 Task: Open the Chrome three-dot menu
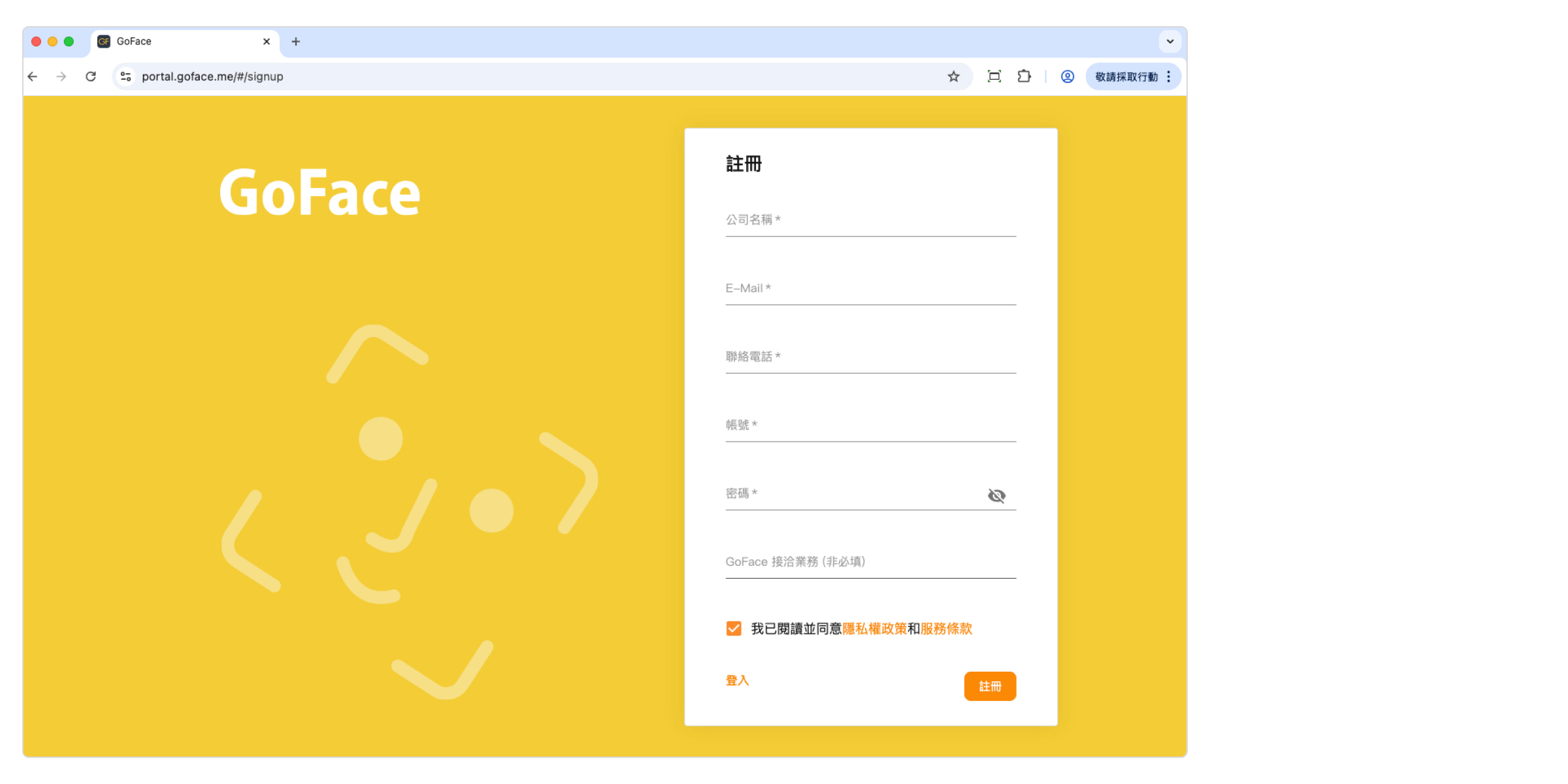click(x=1168, y=77)
